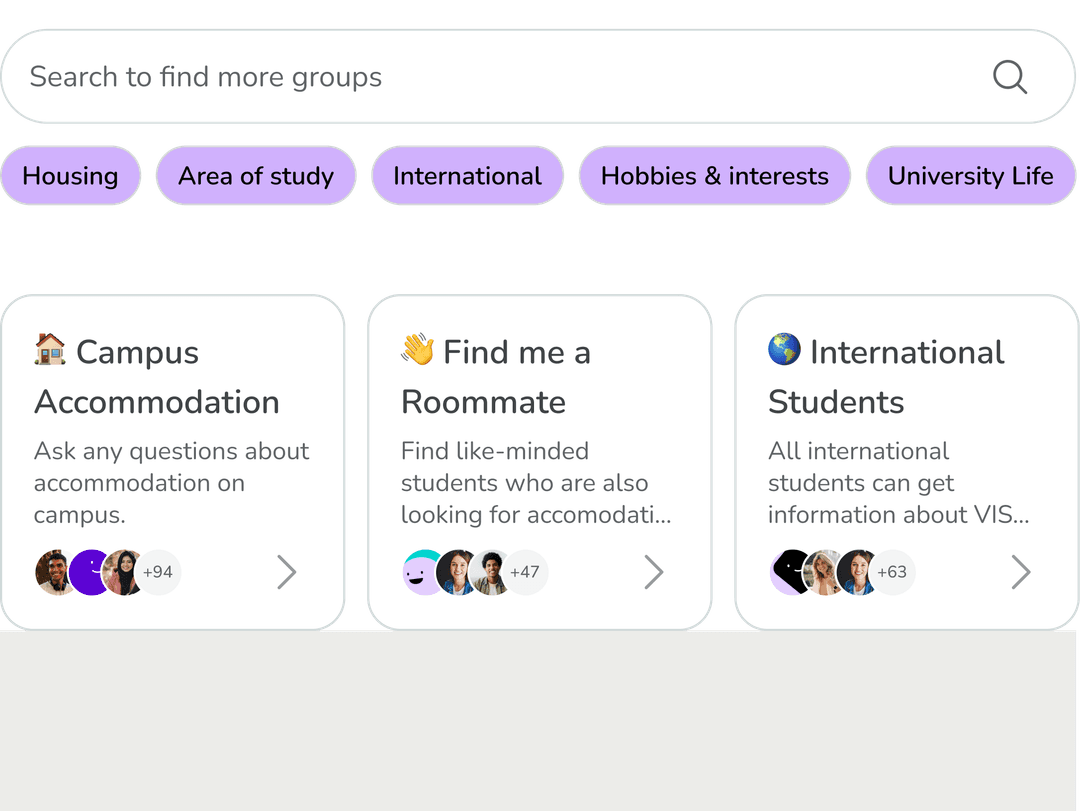Click the search magnifying glass icon
Screen dimensions: 1080x811
click(1010, 76)
